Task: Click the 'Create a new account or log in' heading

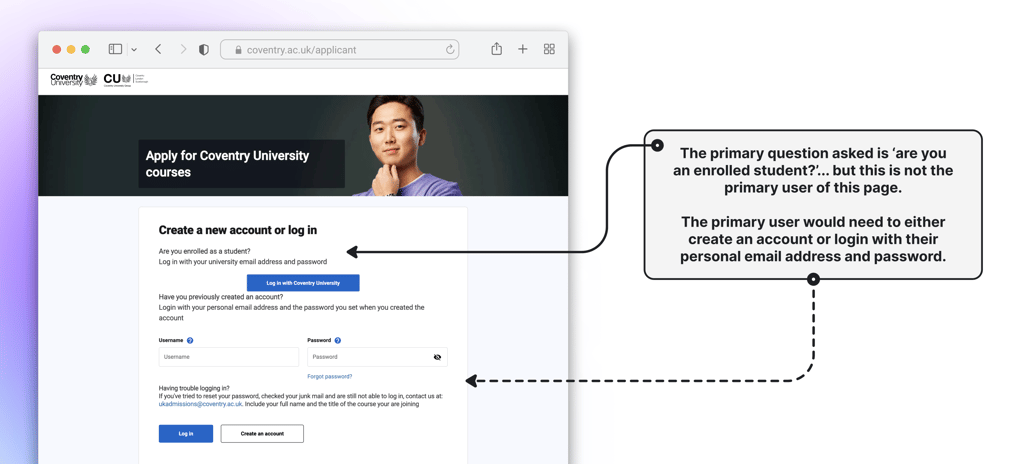Action: [x=238, y=230]
